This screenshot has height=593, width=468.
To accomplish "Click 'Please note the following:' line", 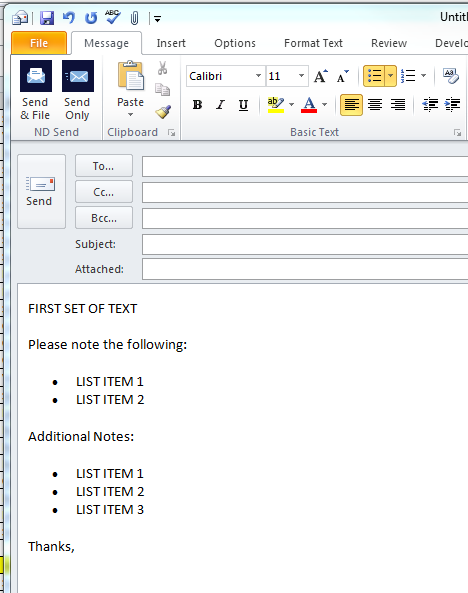I will click(x=107, y=345).
